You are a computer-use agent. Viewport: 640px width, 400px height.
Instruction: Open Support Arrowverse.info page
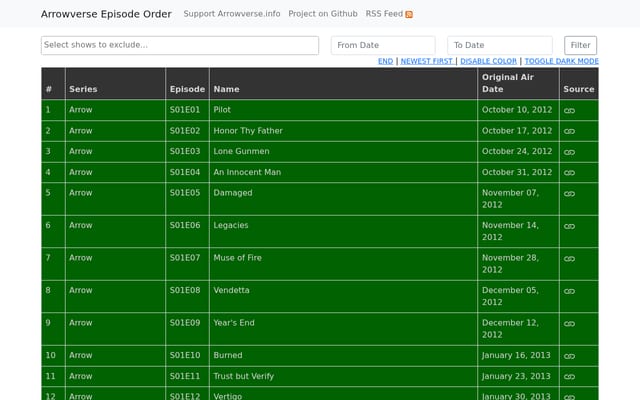pyautogui.click(x=232, y=14)
